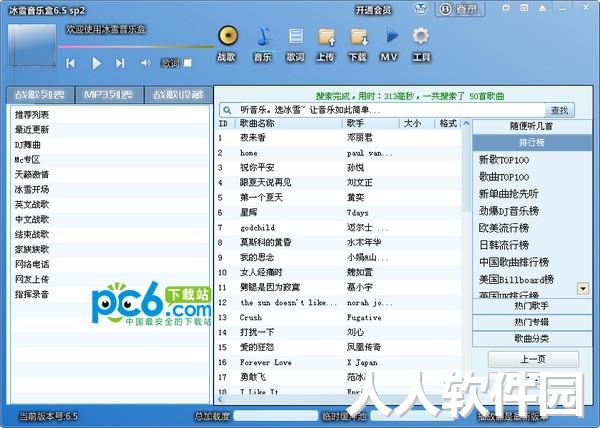Open the 欧美流行榜 chart

(504, 228)
